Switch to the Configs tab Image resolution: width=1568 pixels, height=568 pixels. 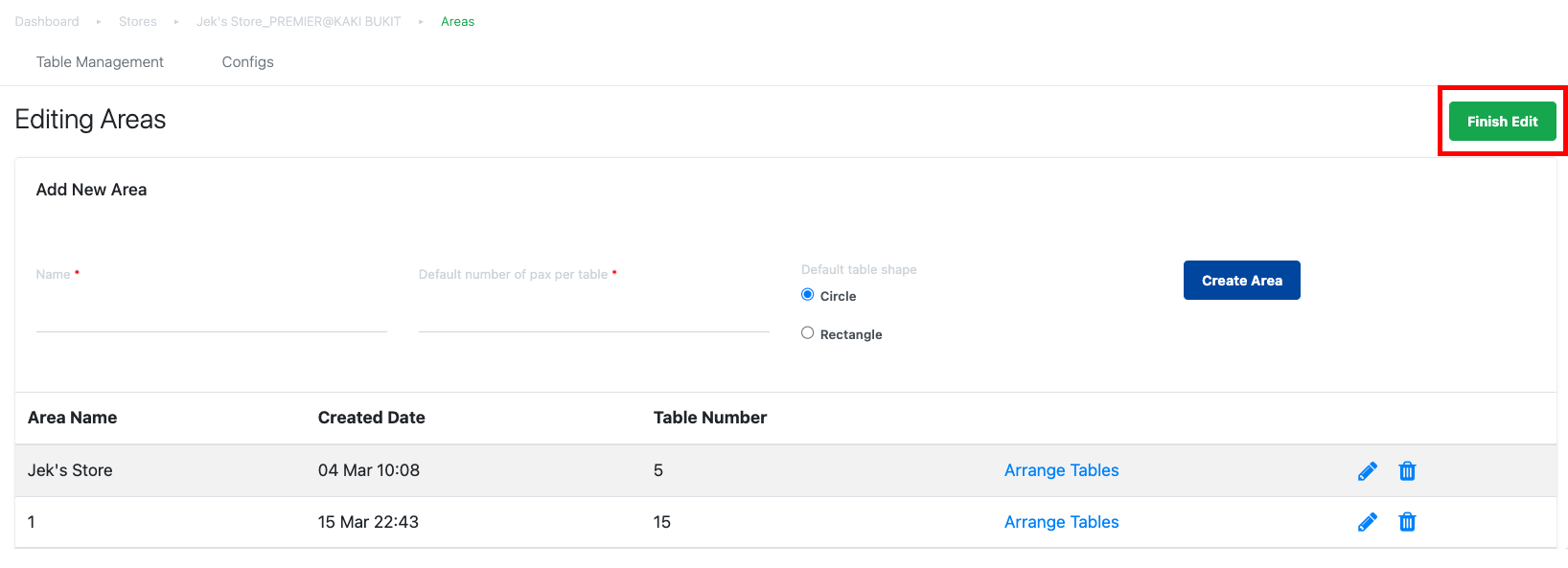click(248, 62)
